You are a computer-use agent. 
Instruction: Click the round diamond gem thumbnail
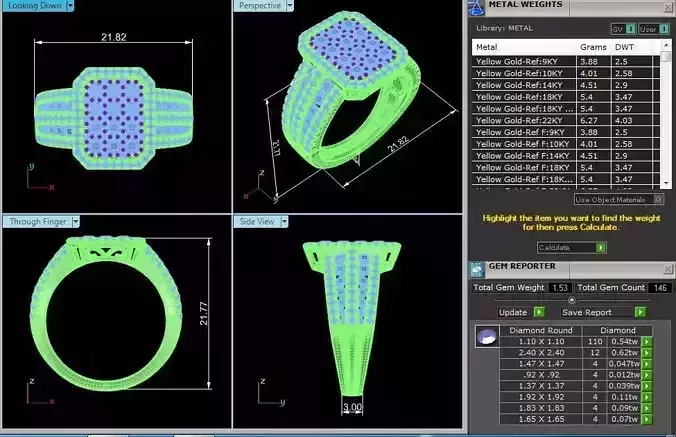click(487, 337)
